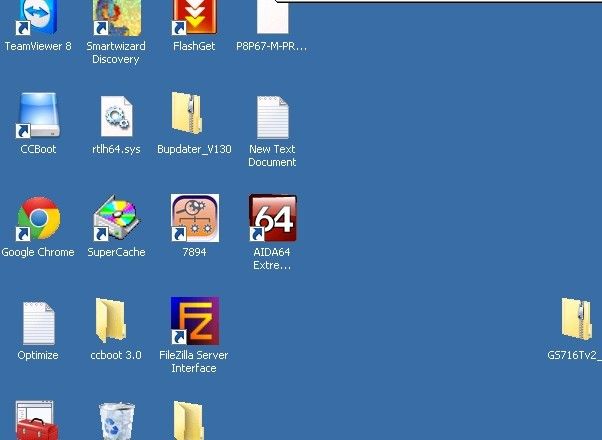Select the Smartwizard Discovery desktop icon

click(117, 17)
